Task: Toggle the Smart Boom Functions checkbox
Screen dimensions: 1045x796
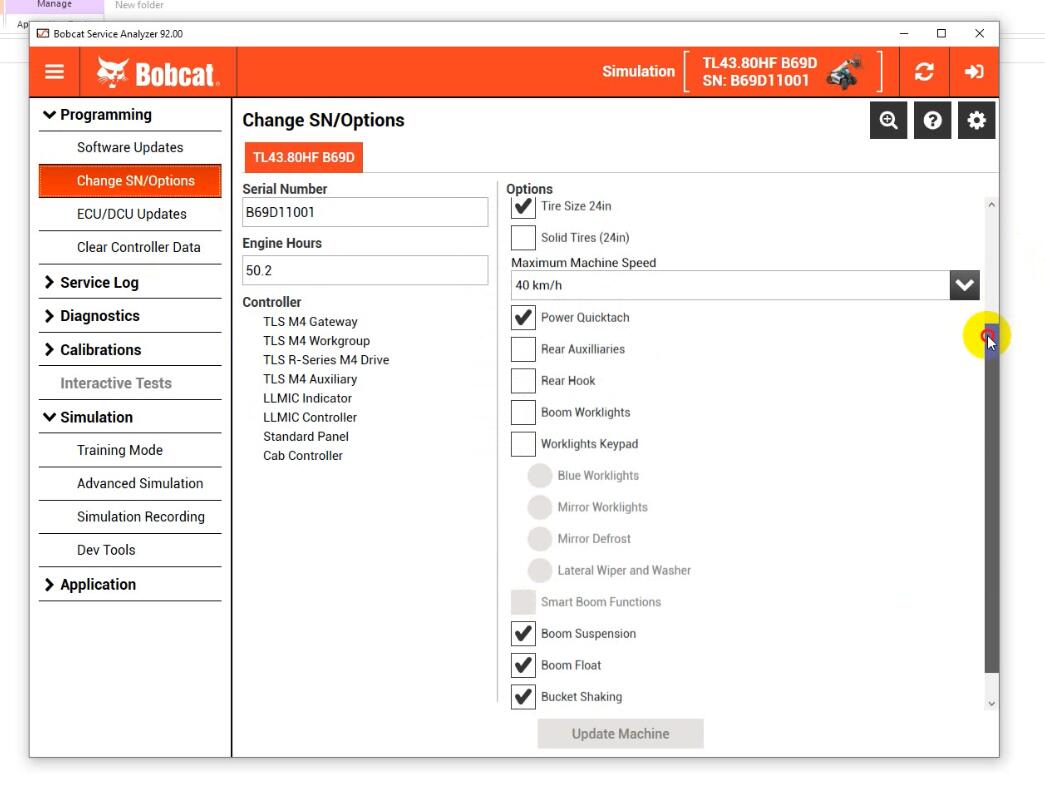Action: [x=523, y=602]
